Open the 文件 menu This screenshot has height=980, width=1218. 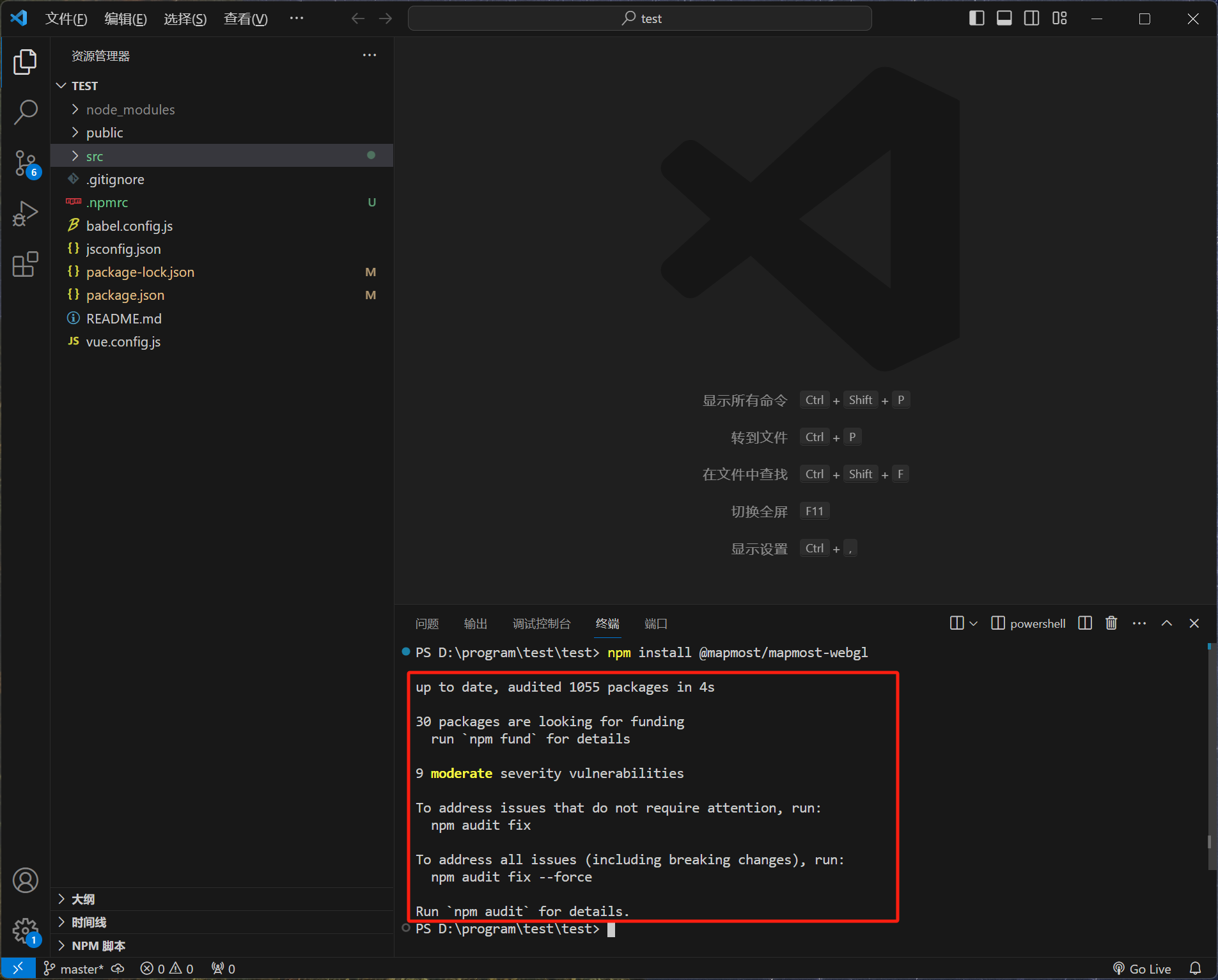(x=66, y=19)
